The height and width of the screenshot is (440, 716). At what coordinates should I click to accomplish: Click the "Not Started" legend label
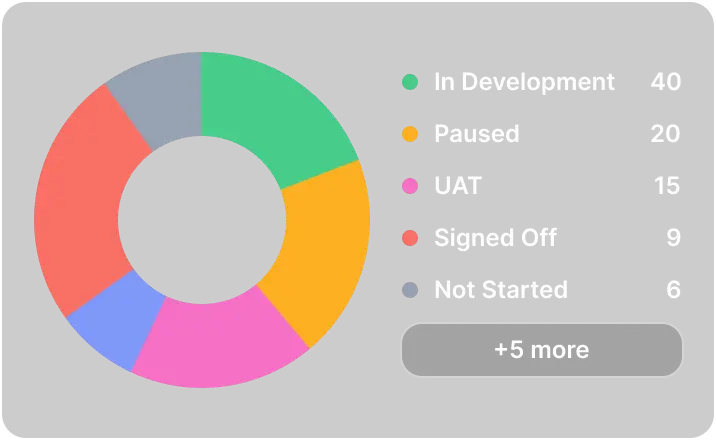tap(500, 290)
